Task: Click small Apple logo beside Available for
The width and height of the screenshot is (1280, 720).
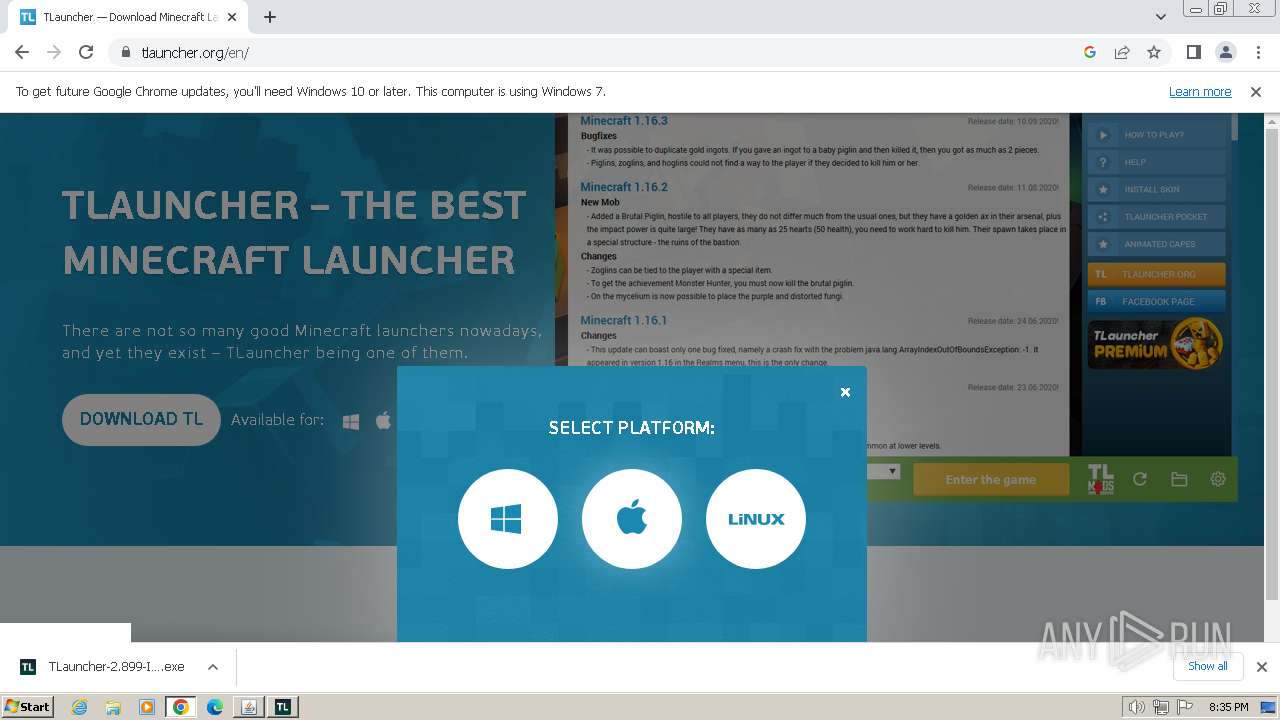Action: tap(383, 420)
